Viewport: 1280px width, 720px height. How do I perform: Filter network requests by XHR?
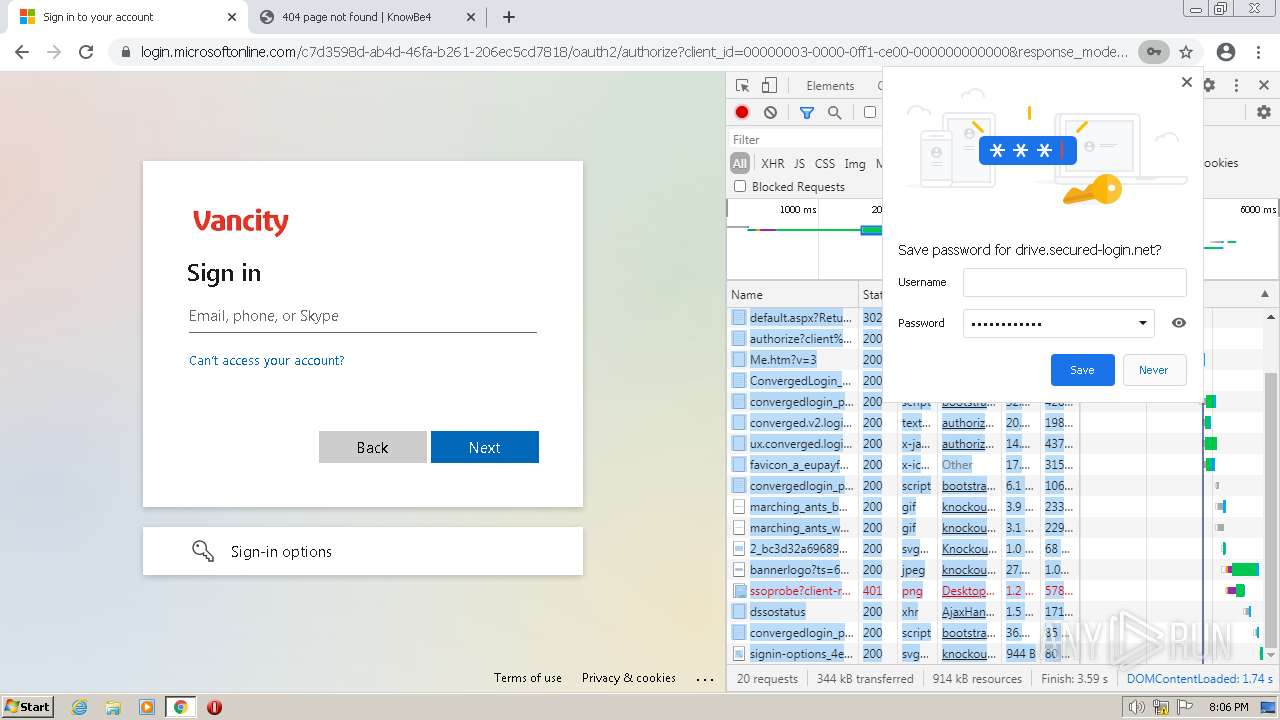[x=773, y=163]
